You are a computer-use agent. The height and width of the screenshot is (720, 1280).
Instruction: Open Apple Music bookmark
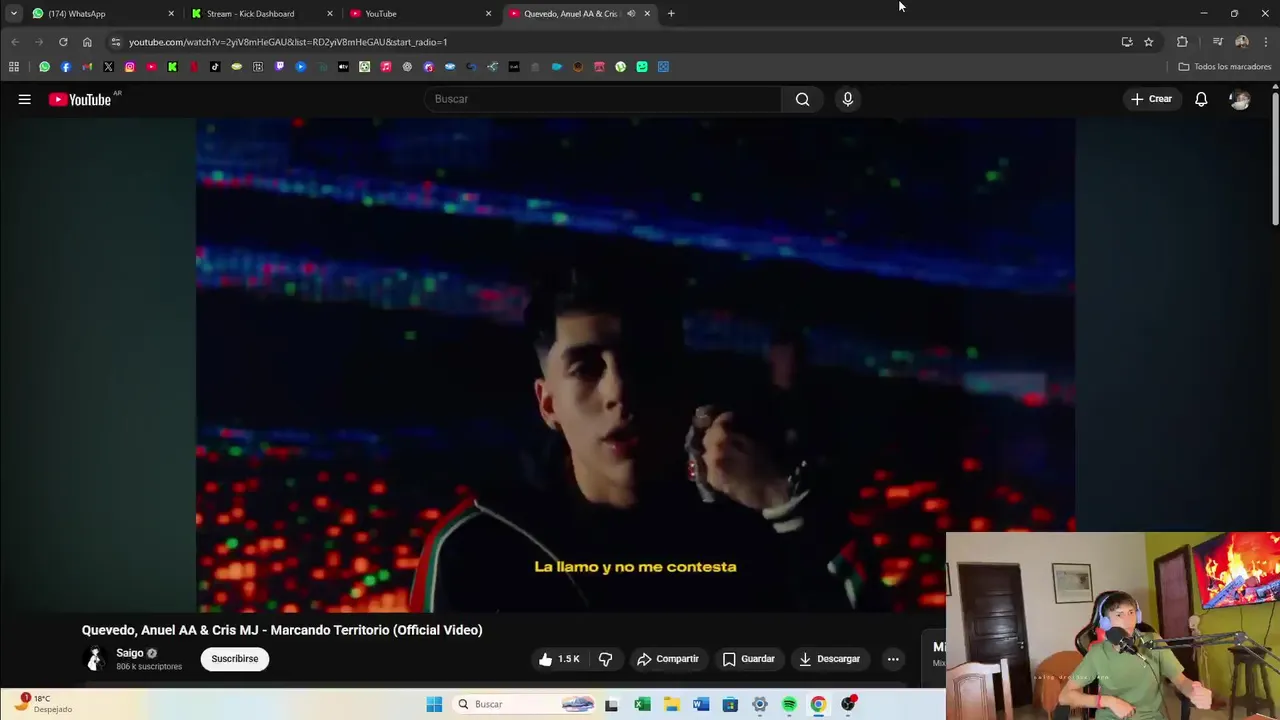coord(386,67)
